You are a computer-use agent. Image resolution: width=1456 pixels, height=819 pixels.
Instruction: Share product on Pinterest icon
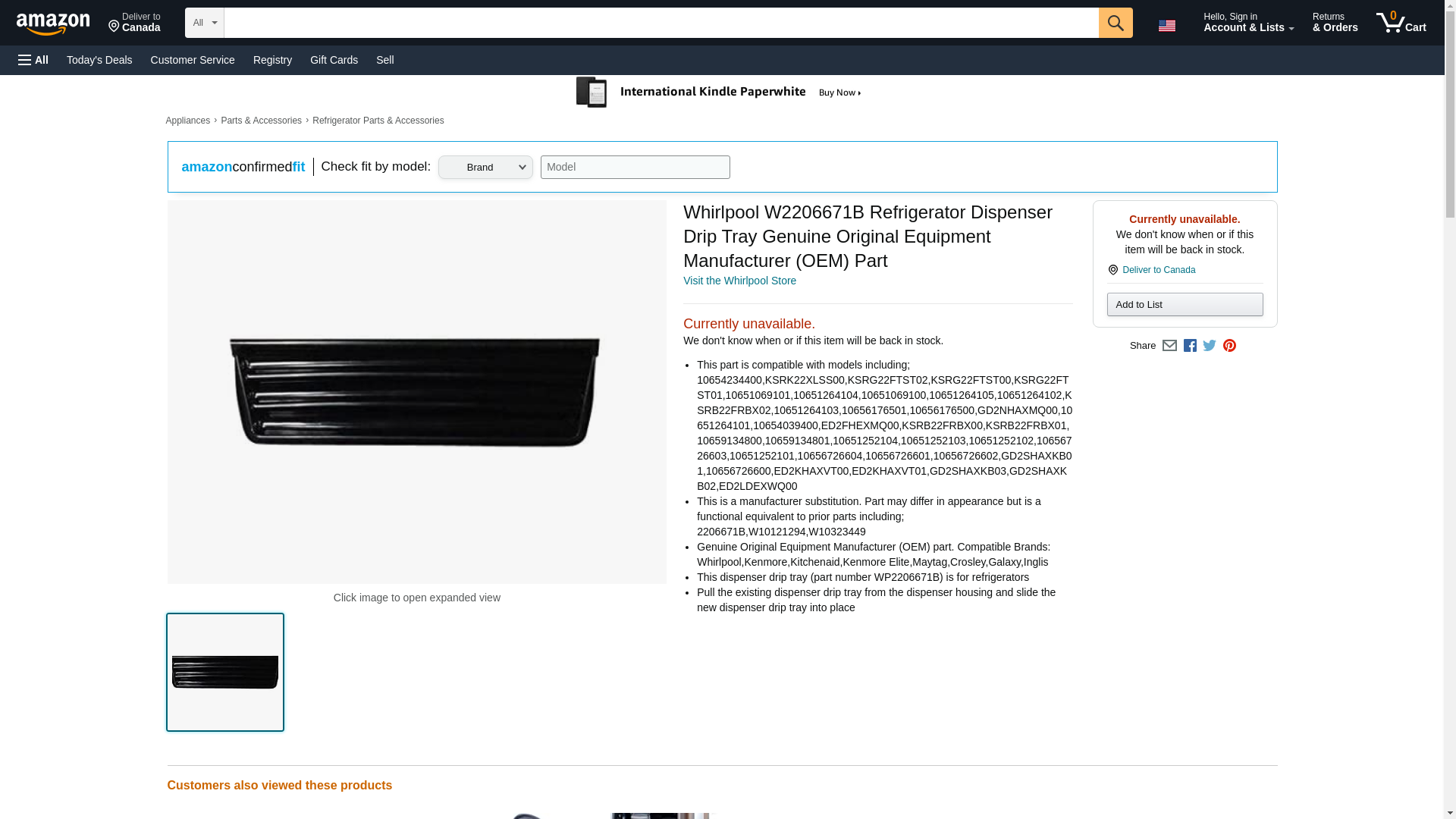[x=1229, y=346]
